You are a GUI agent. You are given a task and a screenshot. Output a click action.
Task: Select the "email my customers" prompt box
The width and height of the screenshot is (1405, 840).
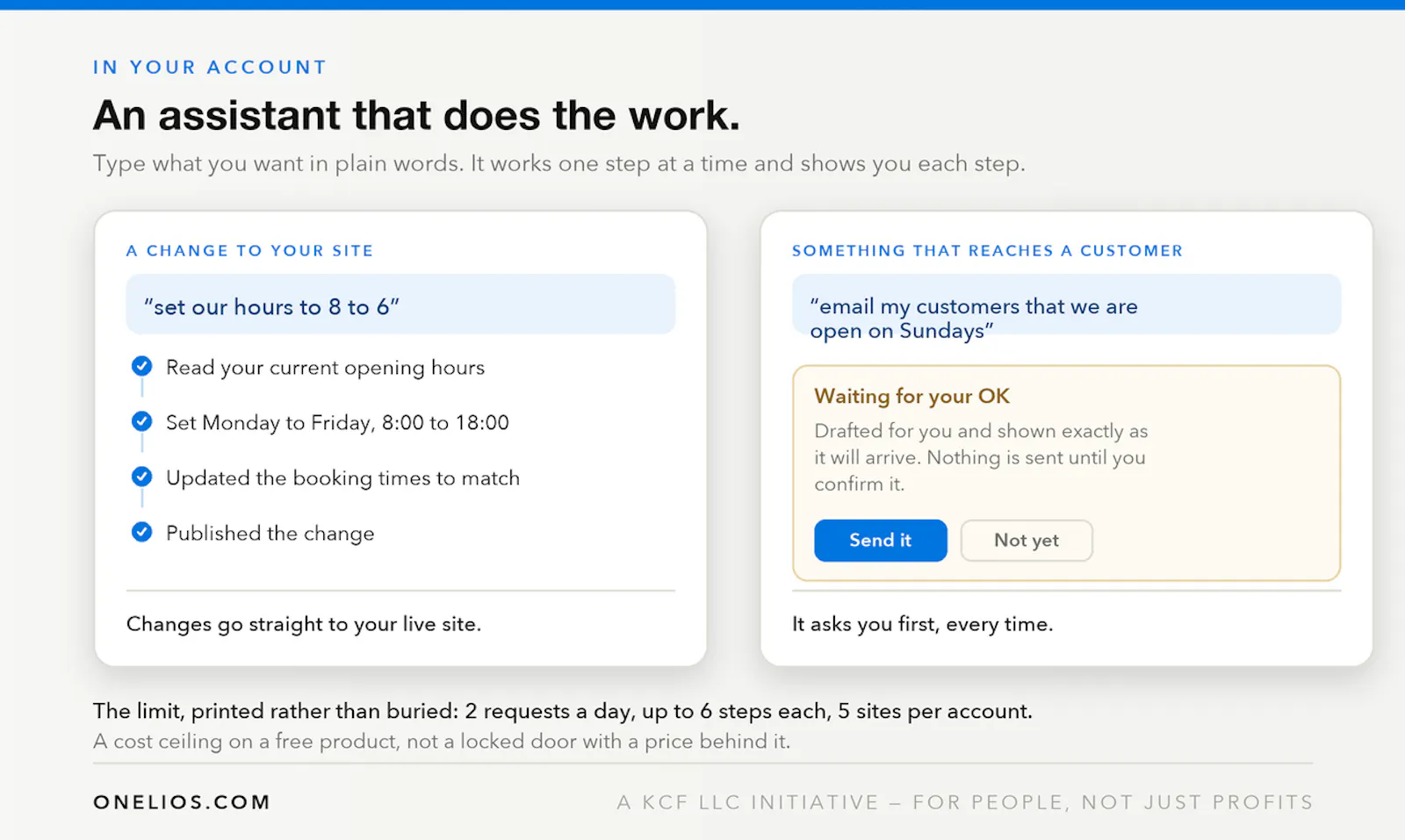coord(1066,305)
